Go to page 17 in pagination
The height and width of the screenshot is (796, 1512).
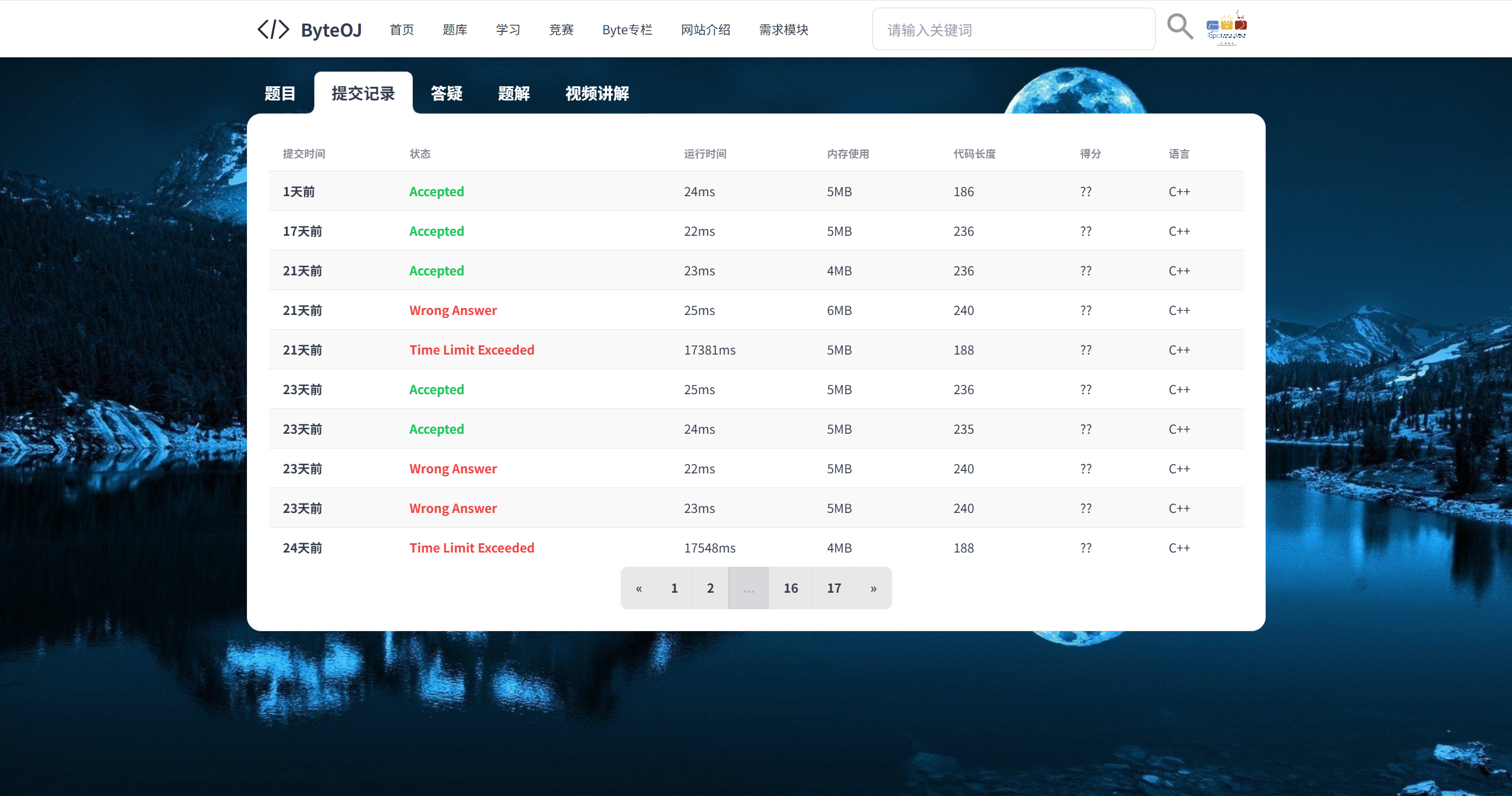833,588
